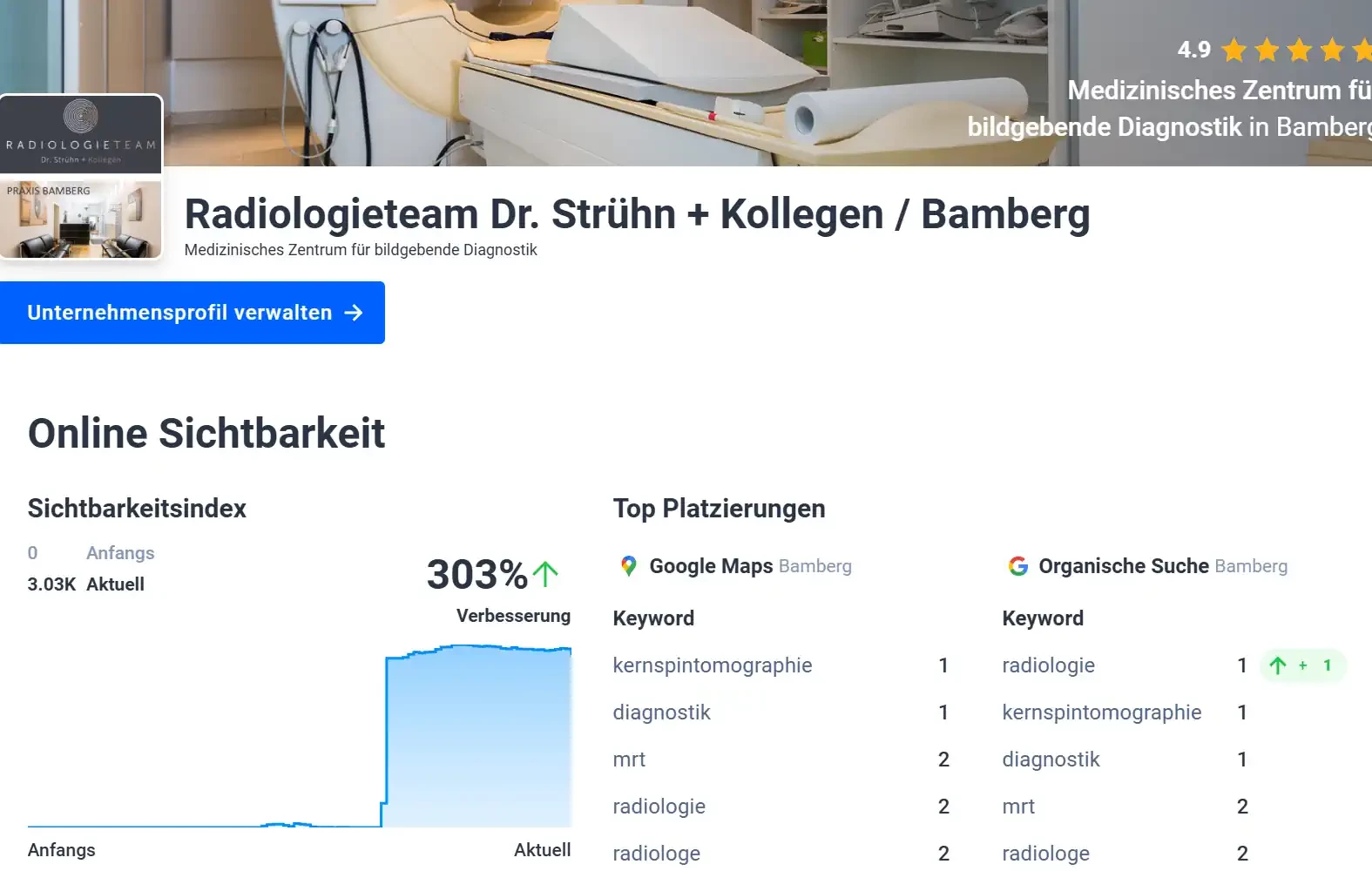Image resolution: width=1372 pixels, height=871 pixels.
Task: Click 'Anfangs' legend label beside 0
Action: (120, 553)
